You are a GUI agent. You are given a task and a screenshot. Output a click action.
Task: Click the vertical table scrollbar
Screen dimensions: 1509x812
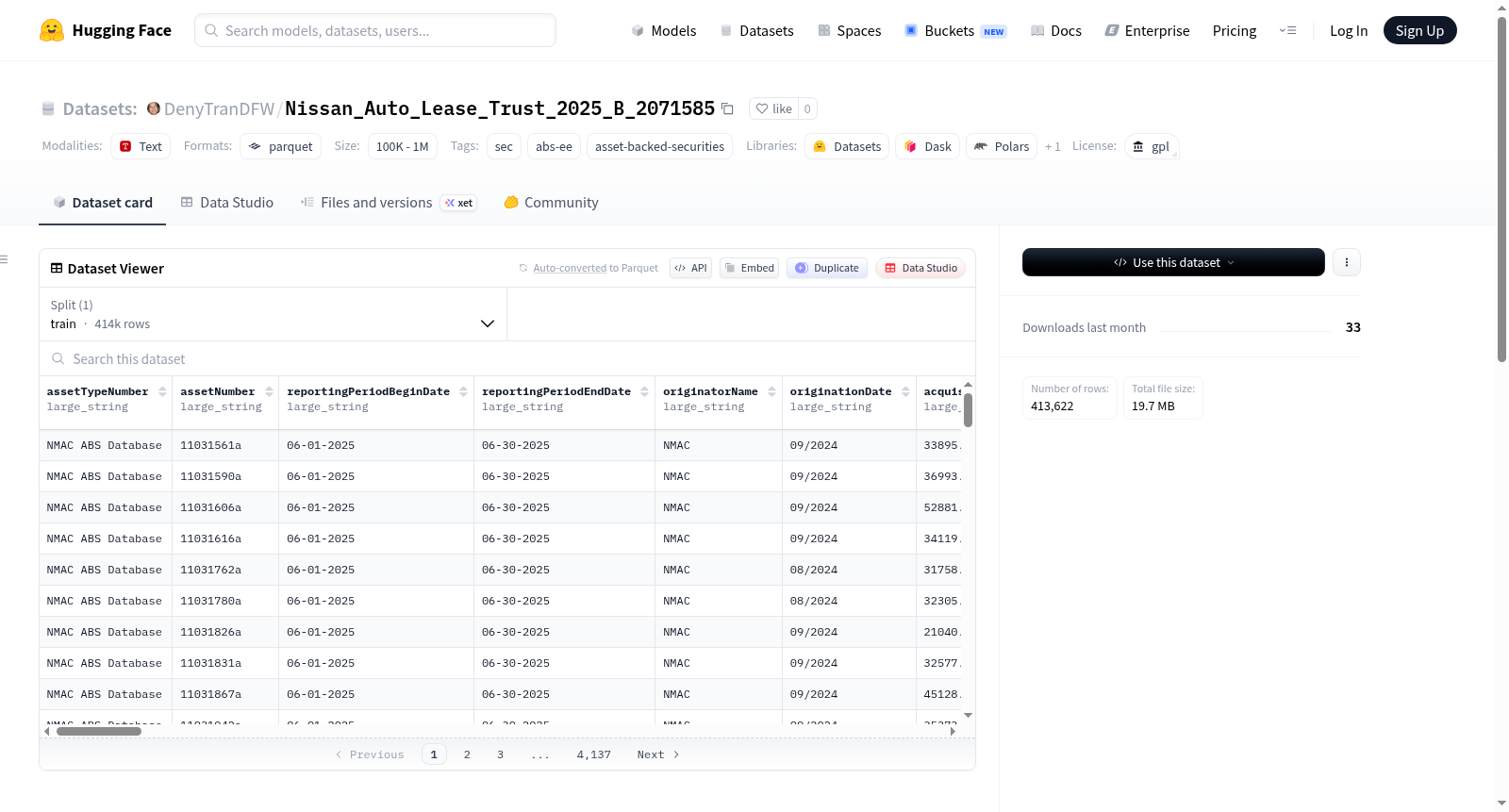coord(968,410)
